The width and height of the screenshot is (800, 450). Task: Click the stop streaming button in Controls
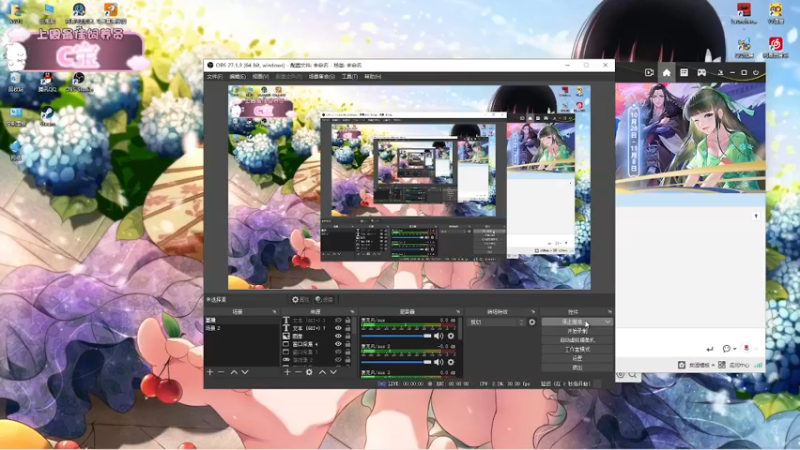pyautogui.click(x=572, y=322)
